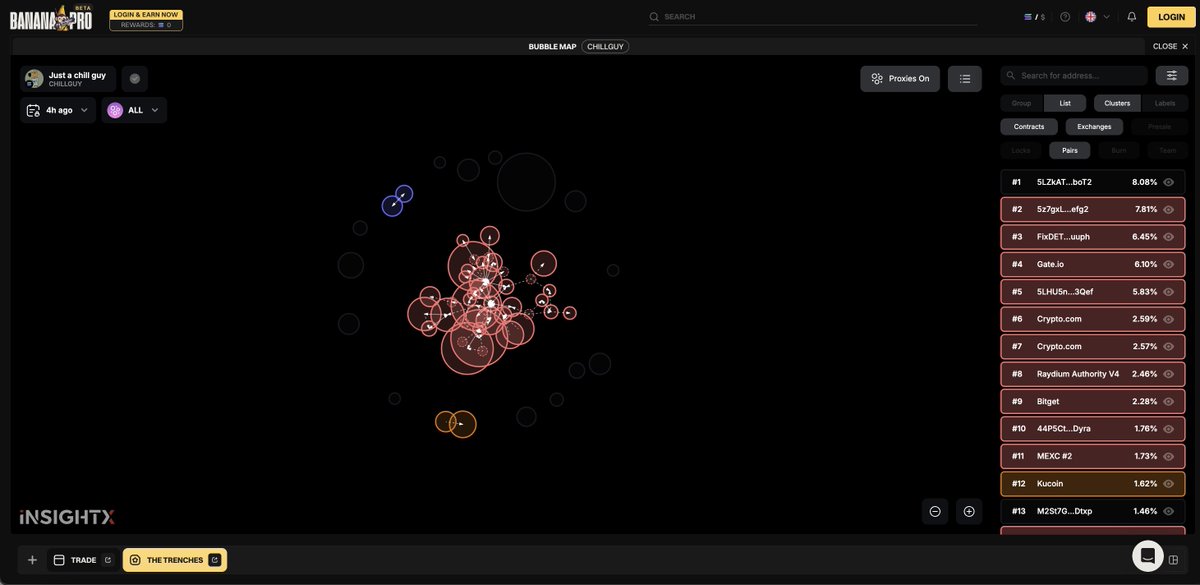
Task: Click the search magnifier icon in header
Action: click(654, 17)
